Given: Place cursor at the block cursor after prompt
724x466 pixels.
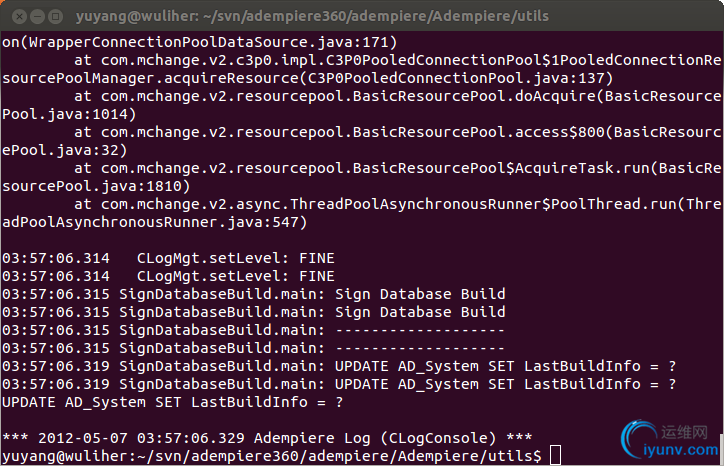Looking at the screenshot, I should [x=555, y=455].
